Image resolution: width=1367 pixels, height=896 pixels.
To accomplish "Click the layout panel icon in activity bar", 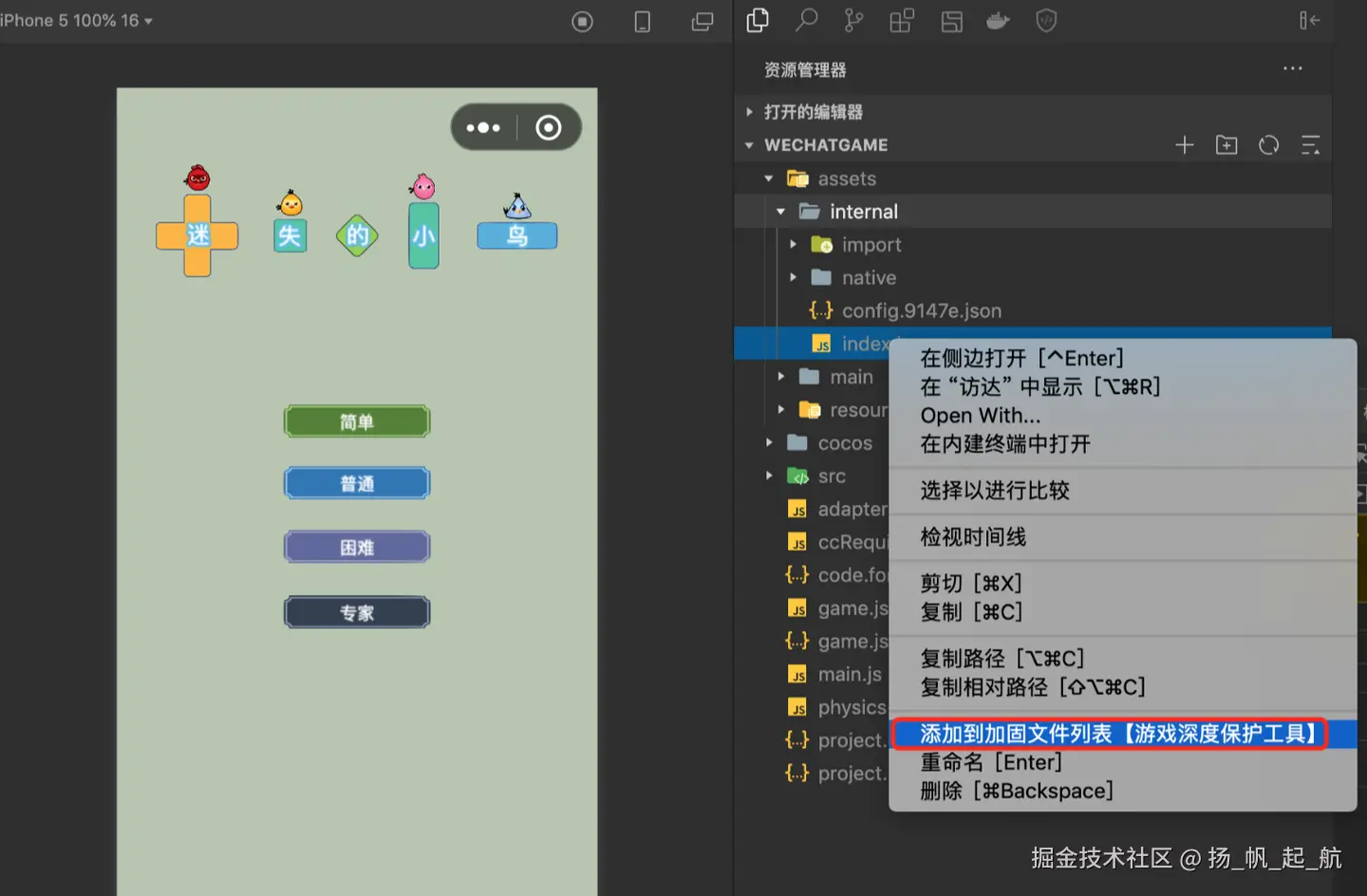I will (951, 21).
